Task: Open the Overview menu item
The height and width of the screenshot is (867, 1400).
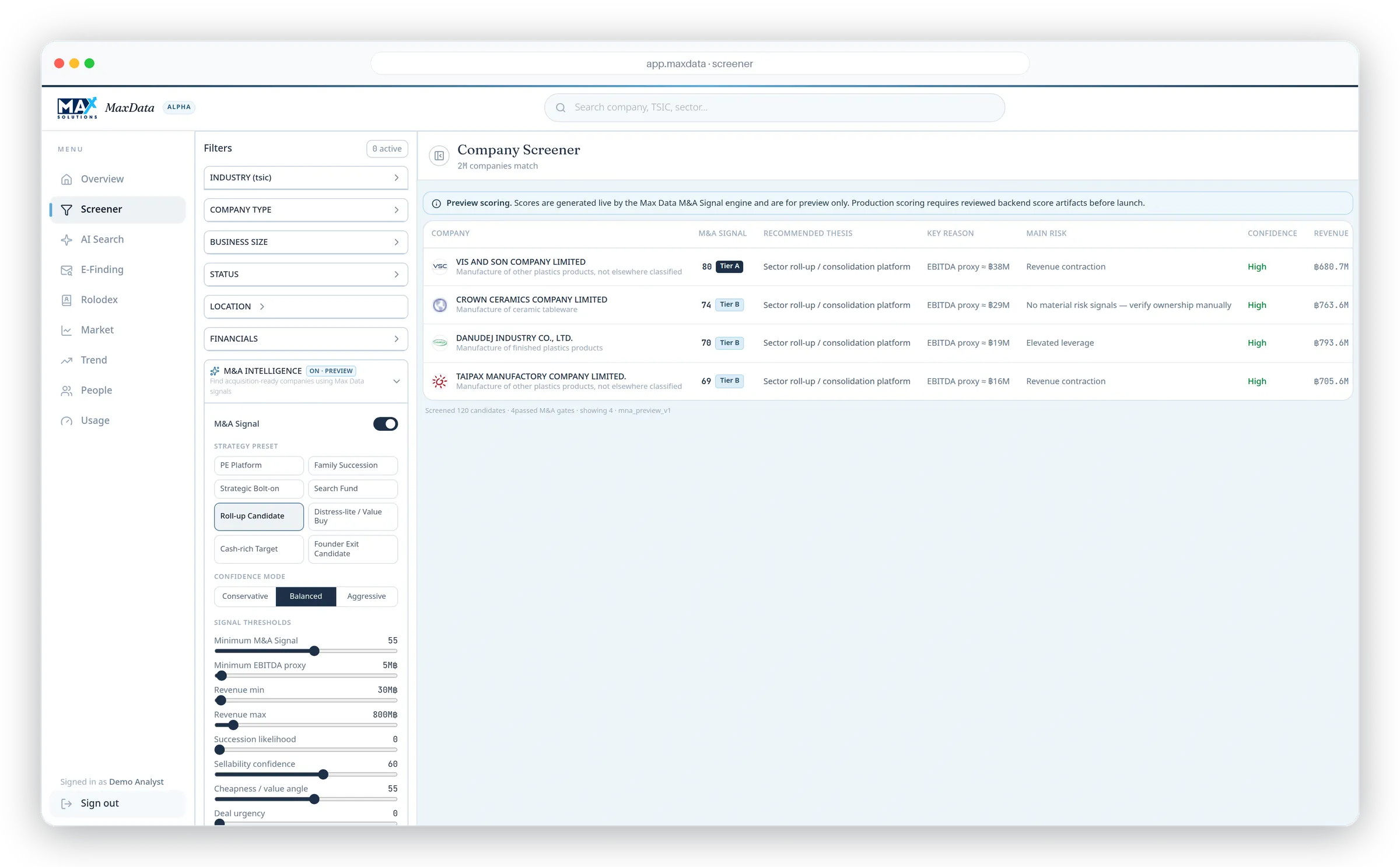Action: coord(118,179)
